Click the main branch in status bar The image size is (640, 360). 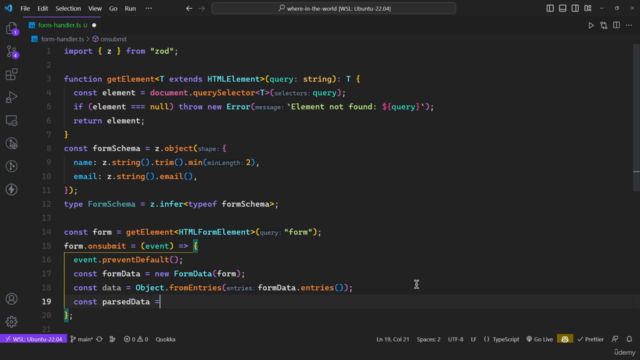[82, 339]
